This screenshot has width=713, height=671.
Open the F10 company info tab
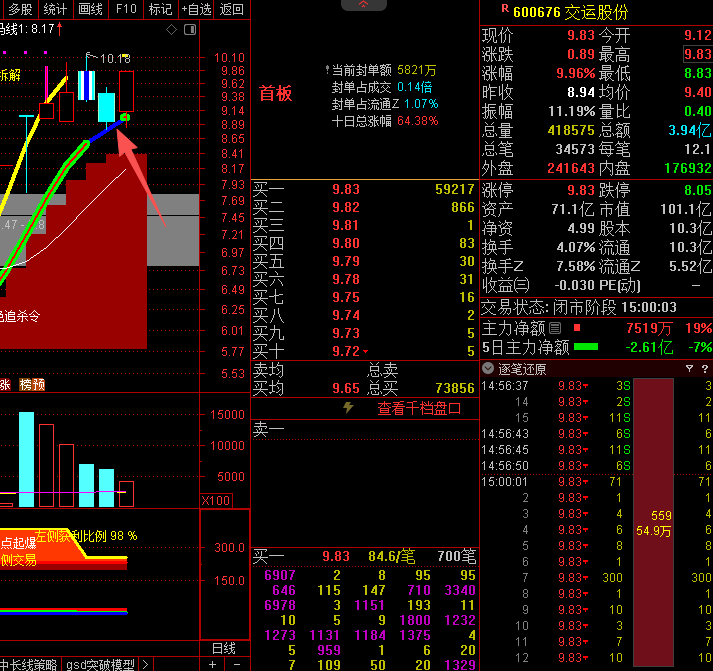pyautogui.click(x=125, y=9)
